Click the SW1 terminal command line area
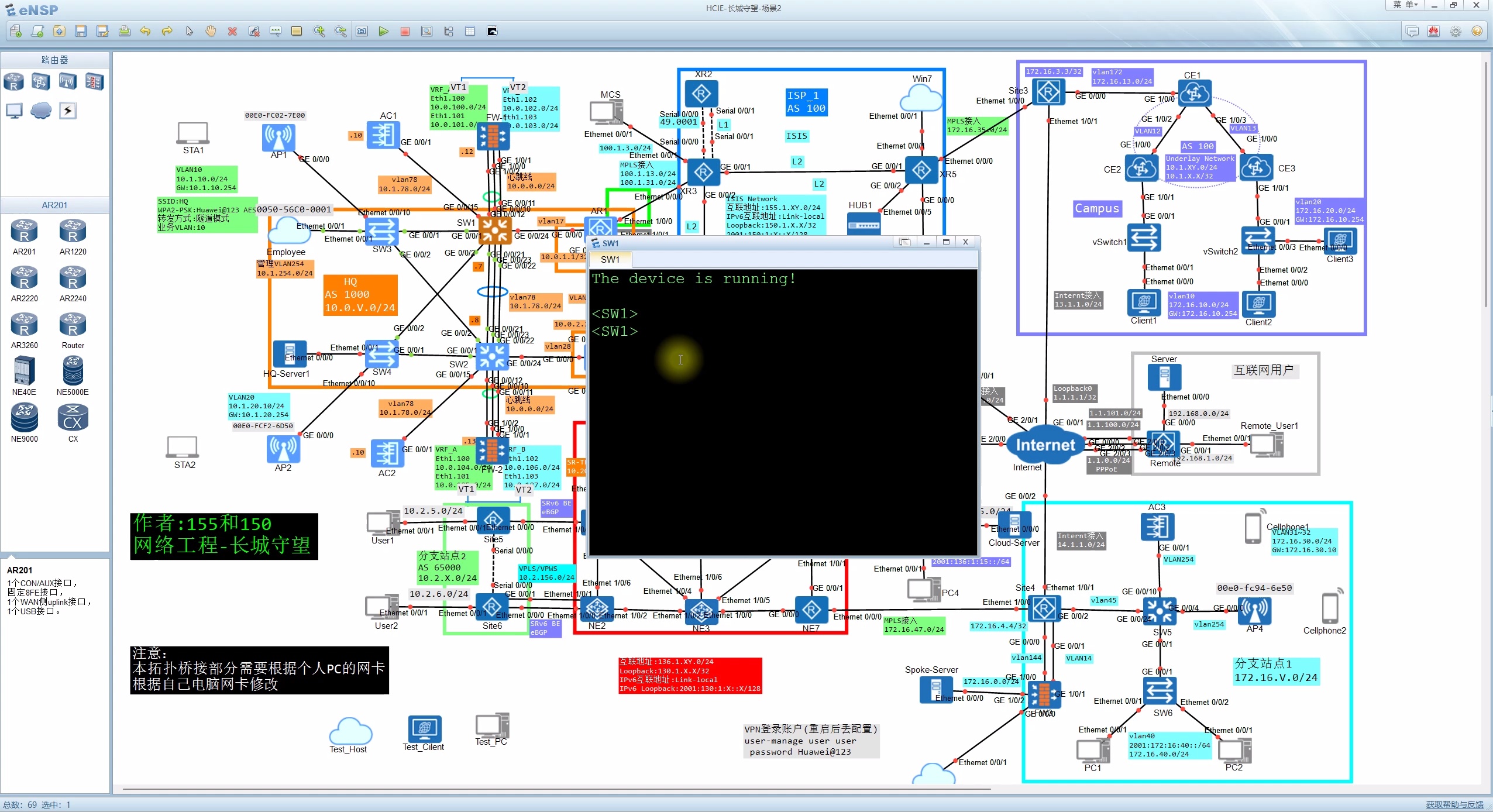 pyautogui.click(x=783, y=410)
